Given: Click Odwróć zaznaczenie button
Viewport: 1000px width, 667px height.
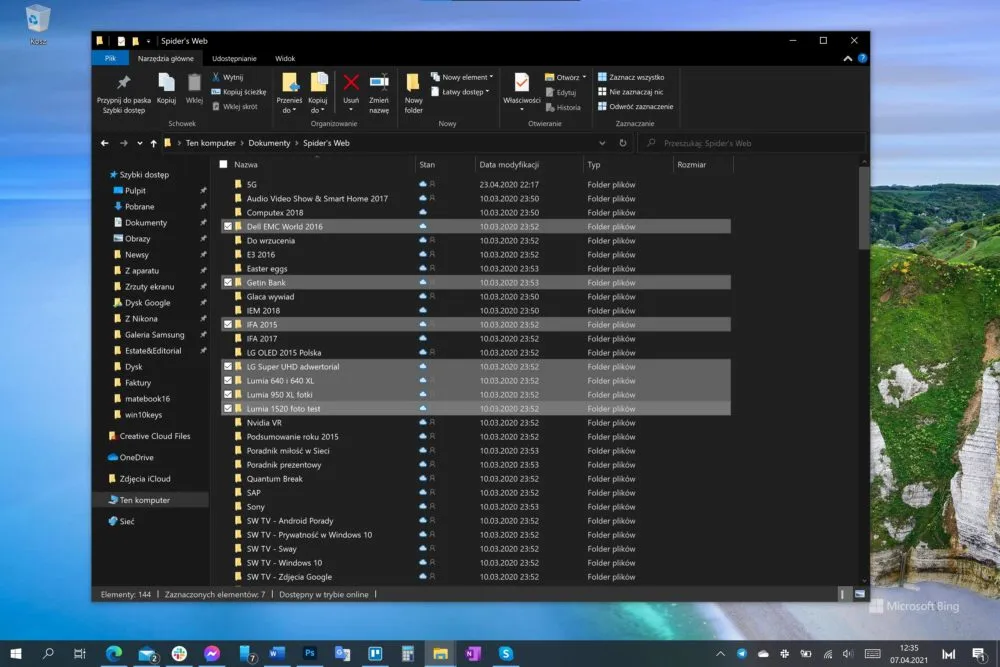Looking at the screenshot, I should (636, 106).
